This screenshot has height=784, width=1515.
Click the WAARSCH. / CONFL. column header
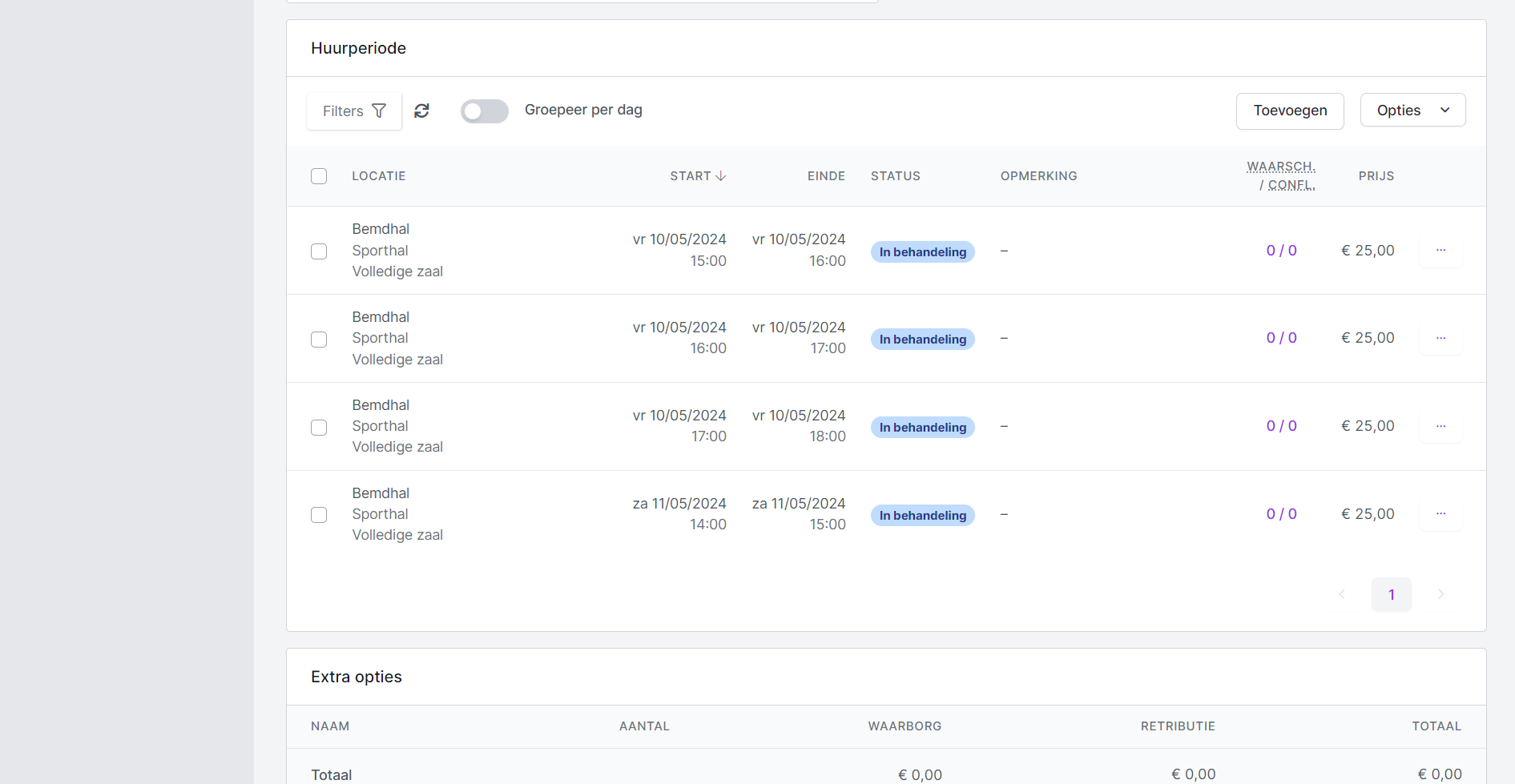coord(1280,176)
